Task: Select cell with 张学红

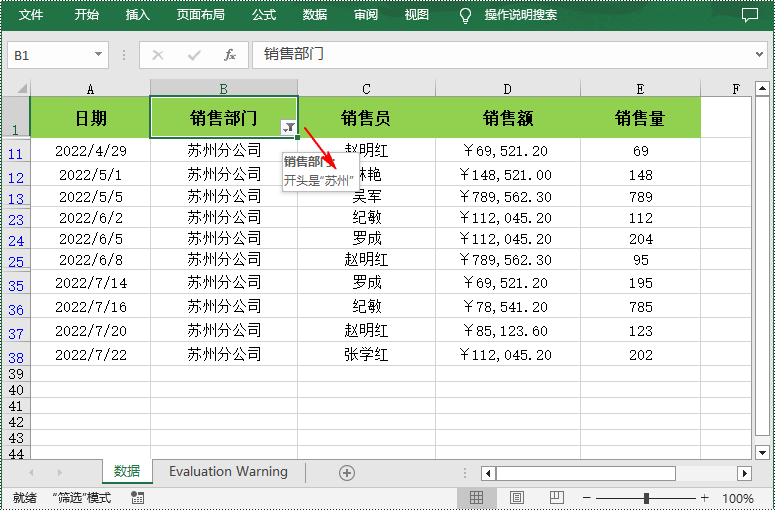Action: (x=366, y=354)
